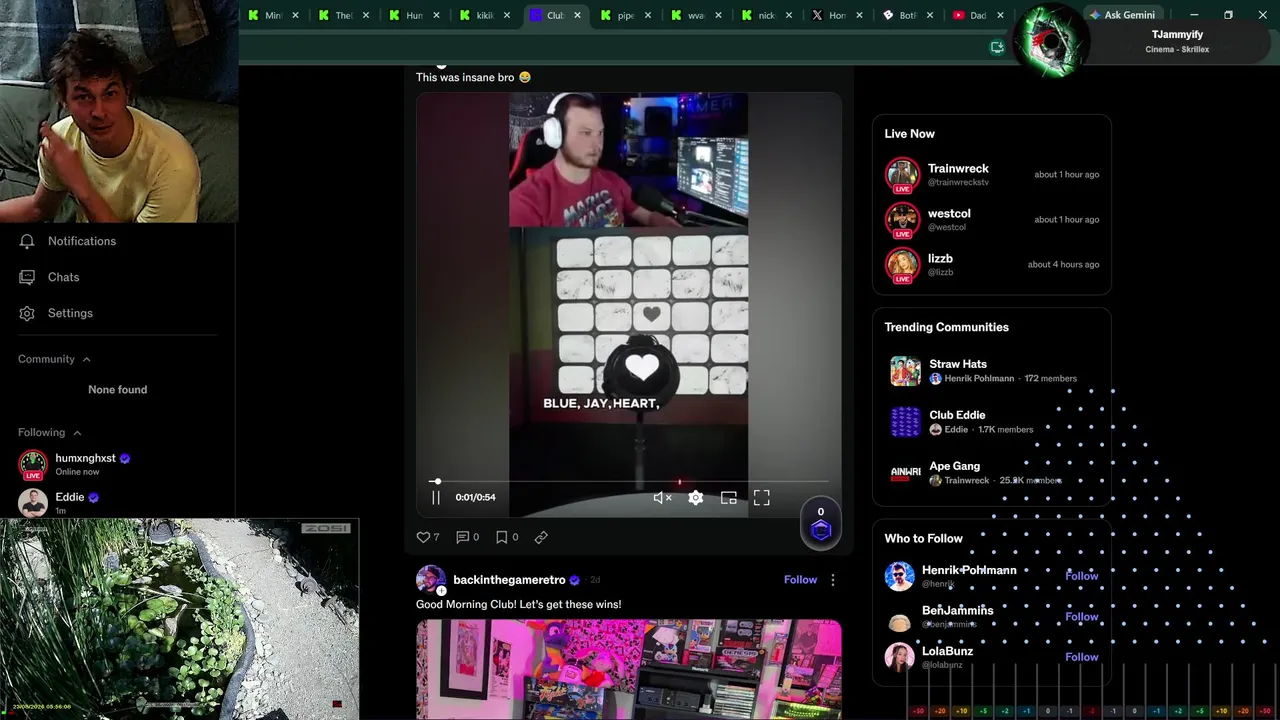Click the Chats icon in sidebar

coord(27,277)
